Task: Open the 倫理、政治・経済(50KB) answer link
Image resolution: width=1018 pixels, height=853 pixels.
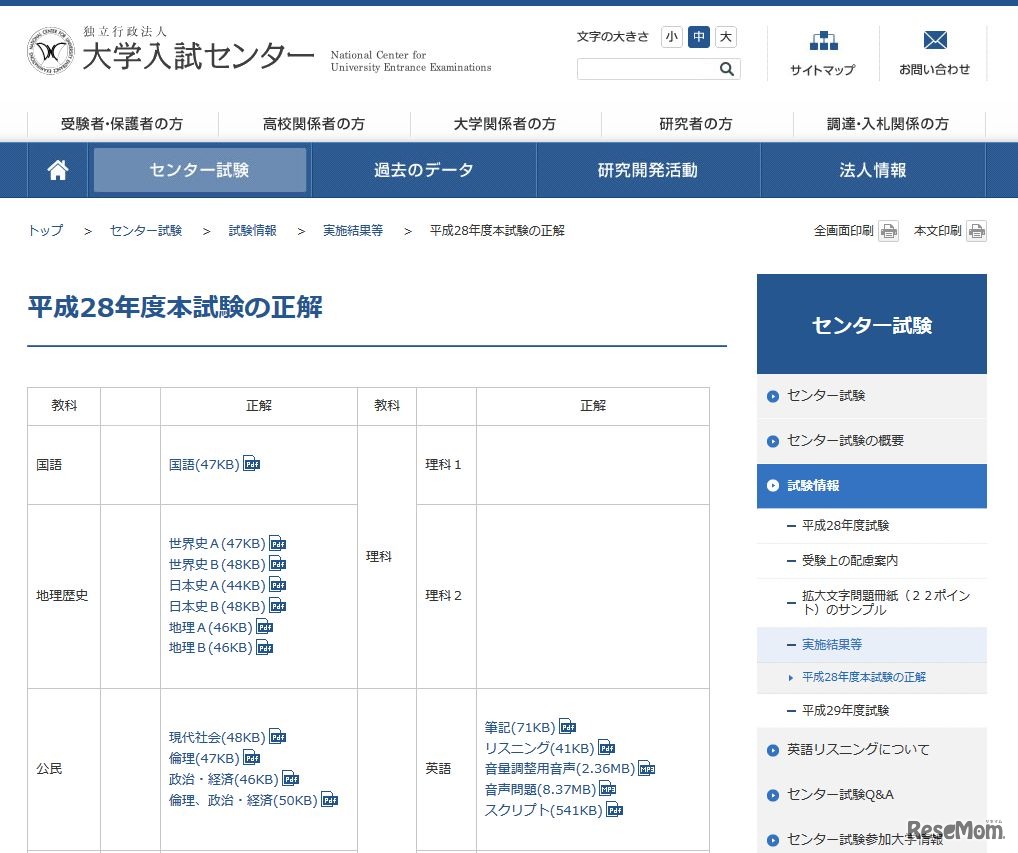Action: point(242,800)
